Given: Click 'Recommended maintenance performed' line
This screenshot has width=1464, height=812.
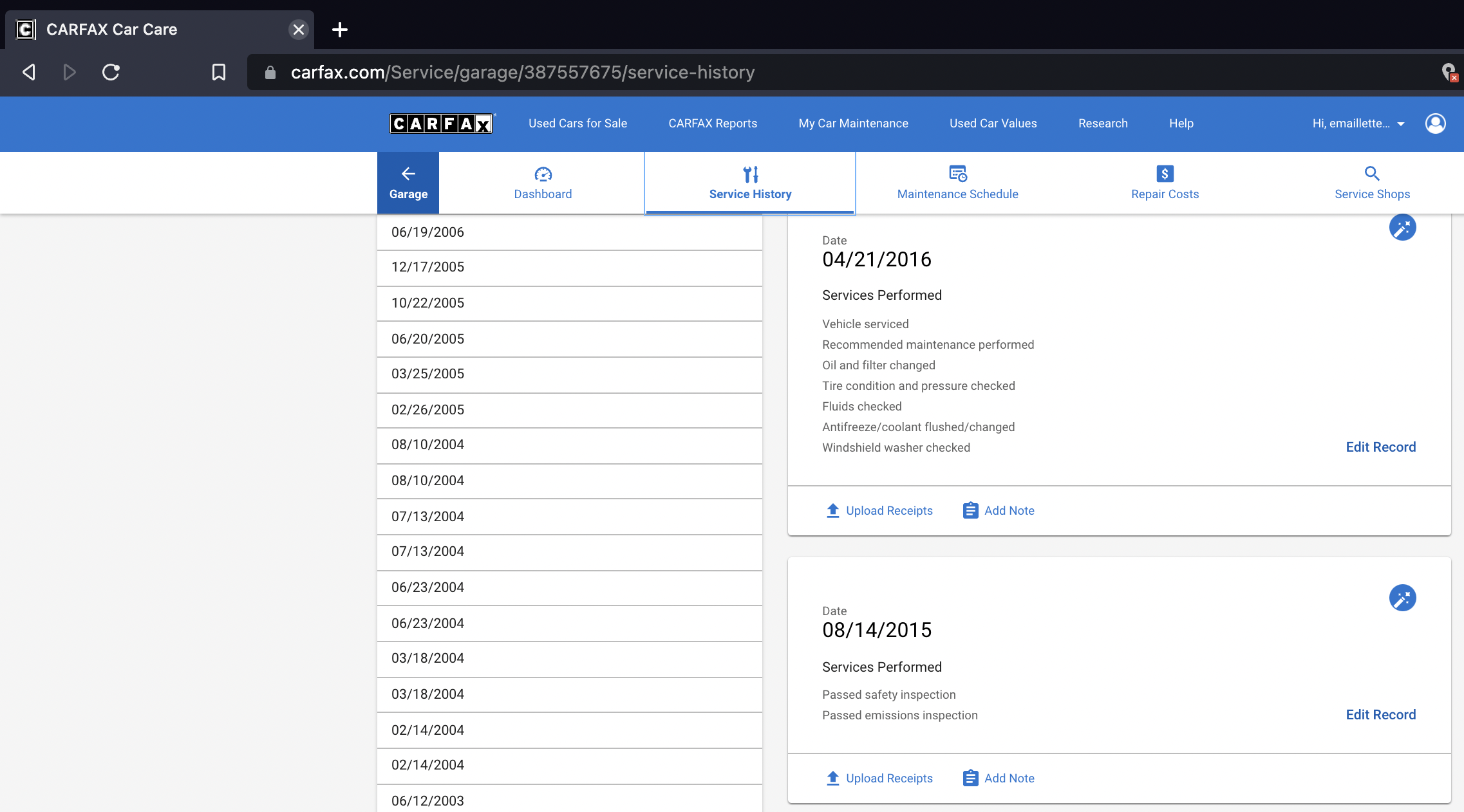Looking at the screenshot, I should (928, 344).
